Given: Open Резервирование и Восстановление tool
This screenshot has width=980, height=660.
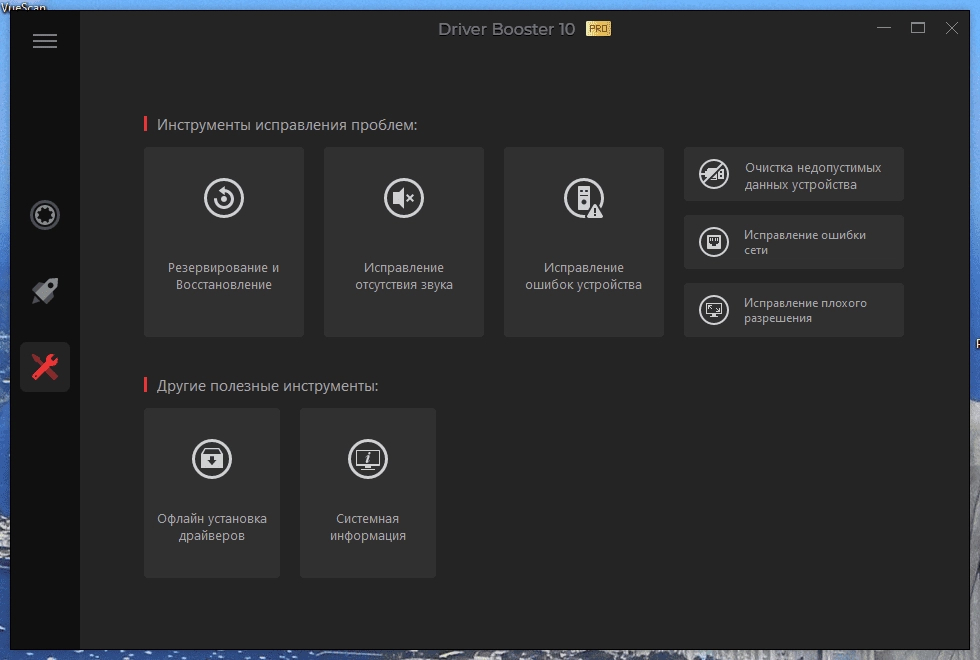Looking at the screenshot, I should click(224, 242).
